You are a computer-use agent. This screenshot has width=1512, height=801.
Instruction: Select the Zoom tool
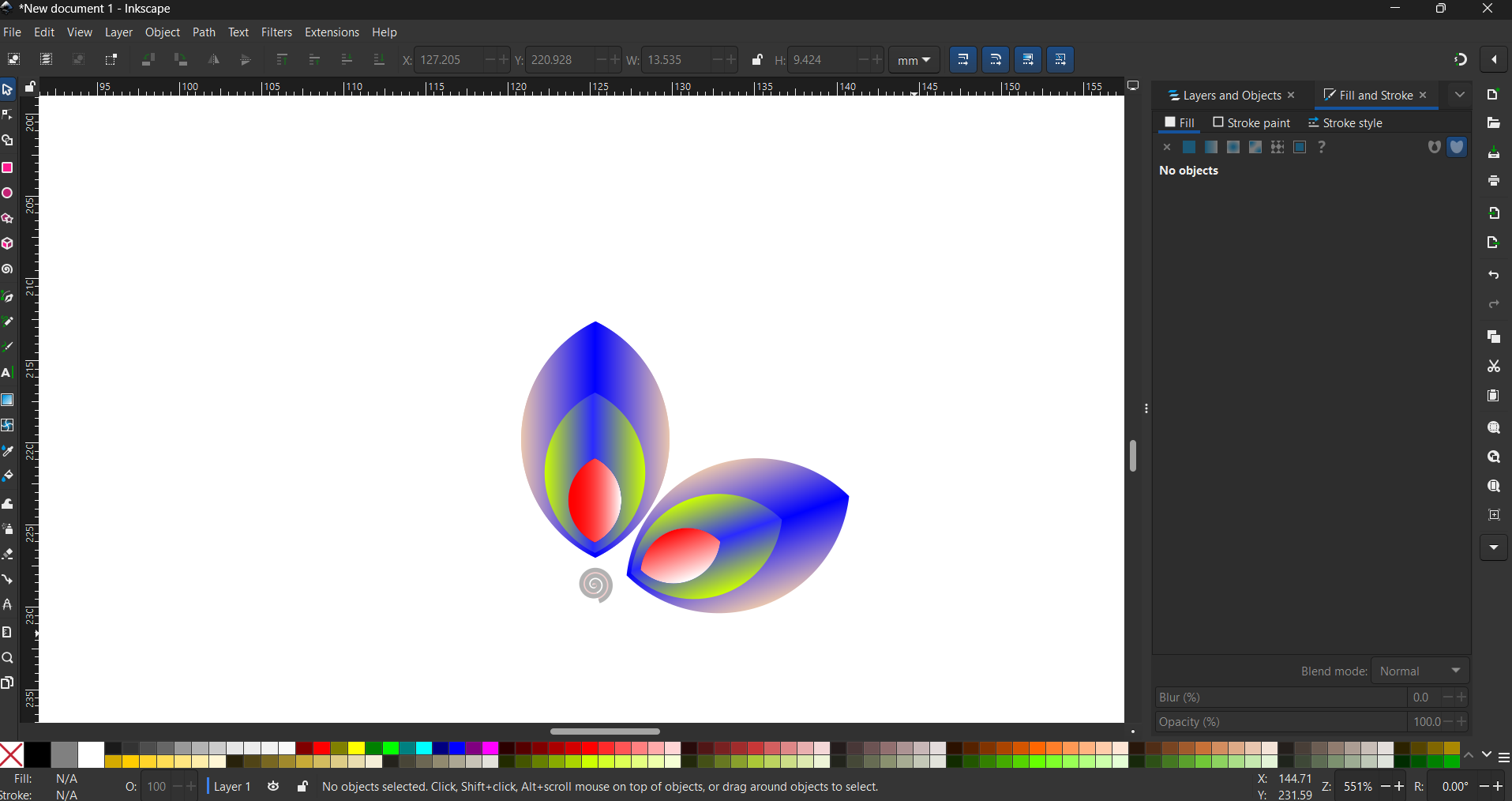8,658
